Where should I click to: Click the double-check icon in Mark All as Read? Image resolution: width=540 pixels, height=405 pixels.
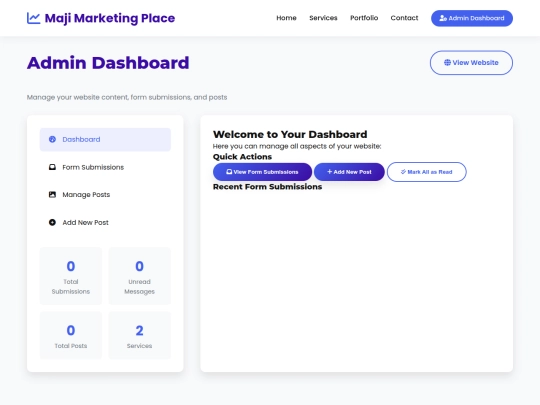pos(403,172)
